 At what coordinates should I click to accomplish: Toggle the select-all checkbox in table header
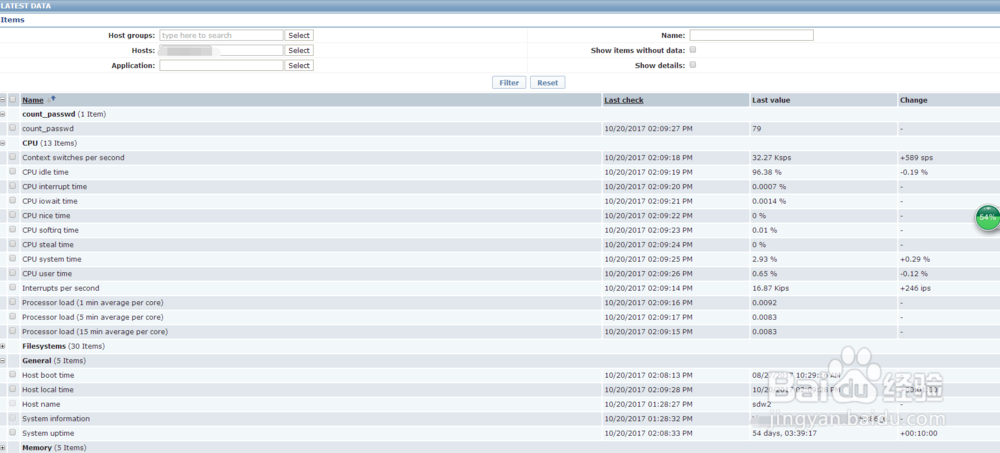click(x=13, y=100)
